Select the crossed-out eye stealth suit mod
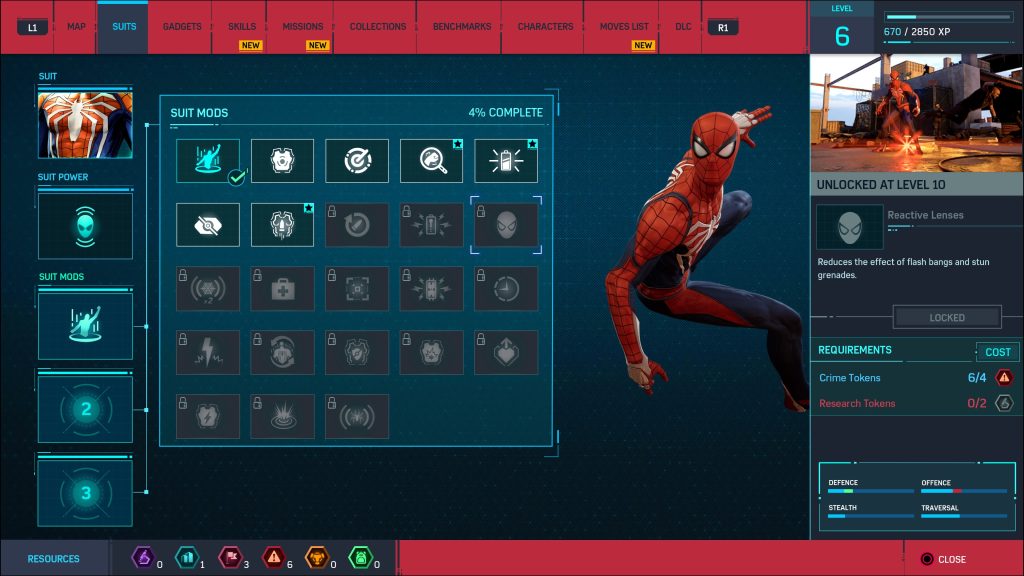Viewport: 1024px width, 576px height. 207,224
